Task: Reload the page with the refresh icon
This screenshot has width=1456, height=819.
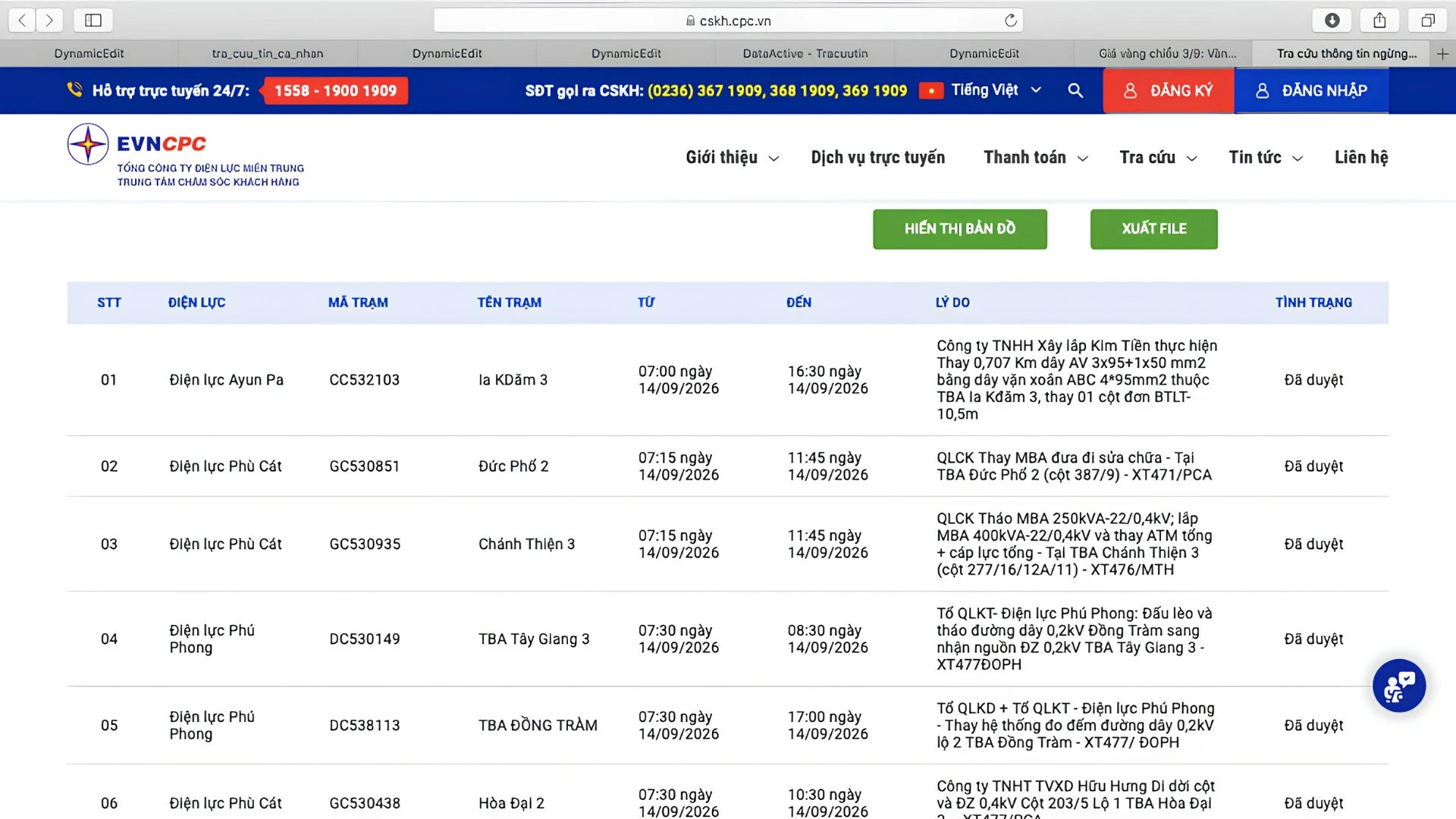Action: click(x=1011, y=20)
